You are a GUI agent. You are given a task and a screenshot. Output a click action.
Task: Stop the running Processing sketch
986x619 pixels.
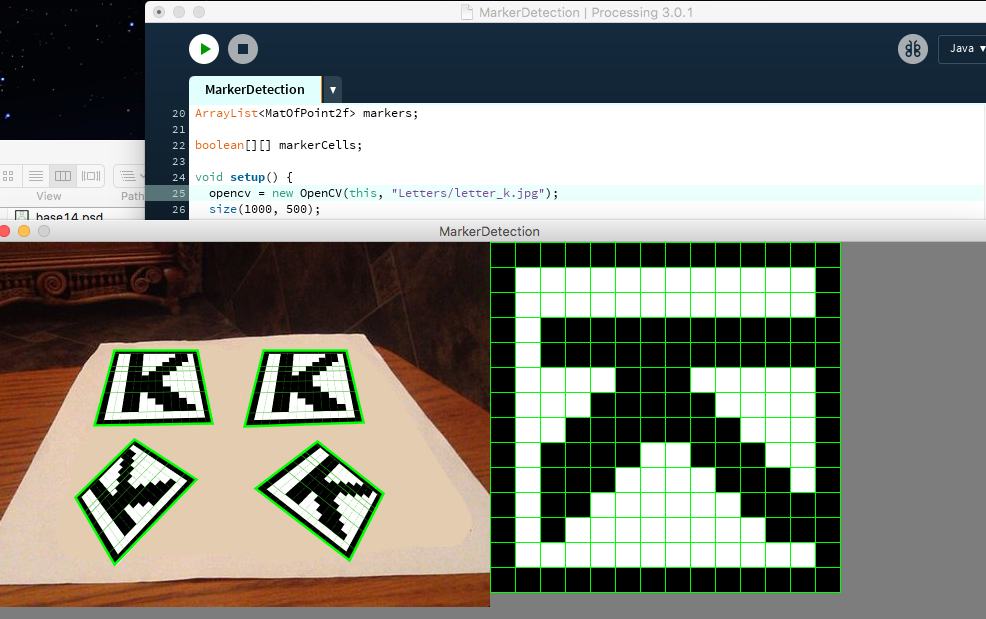(242, 48)
